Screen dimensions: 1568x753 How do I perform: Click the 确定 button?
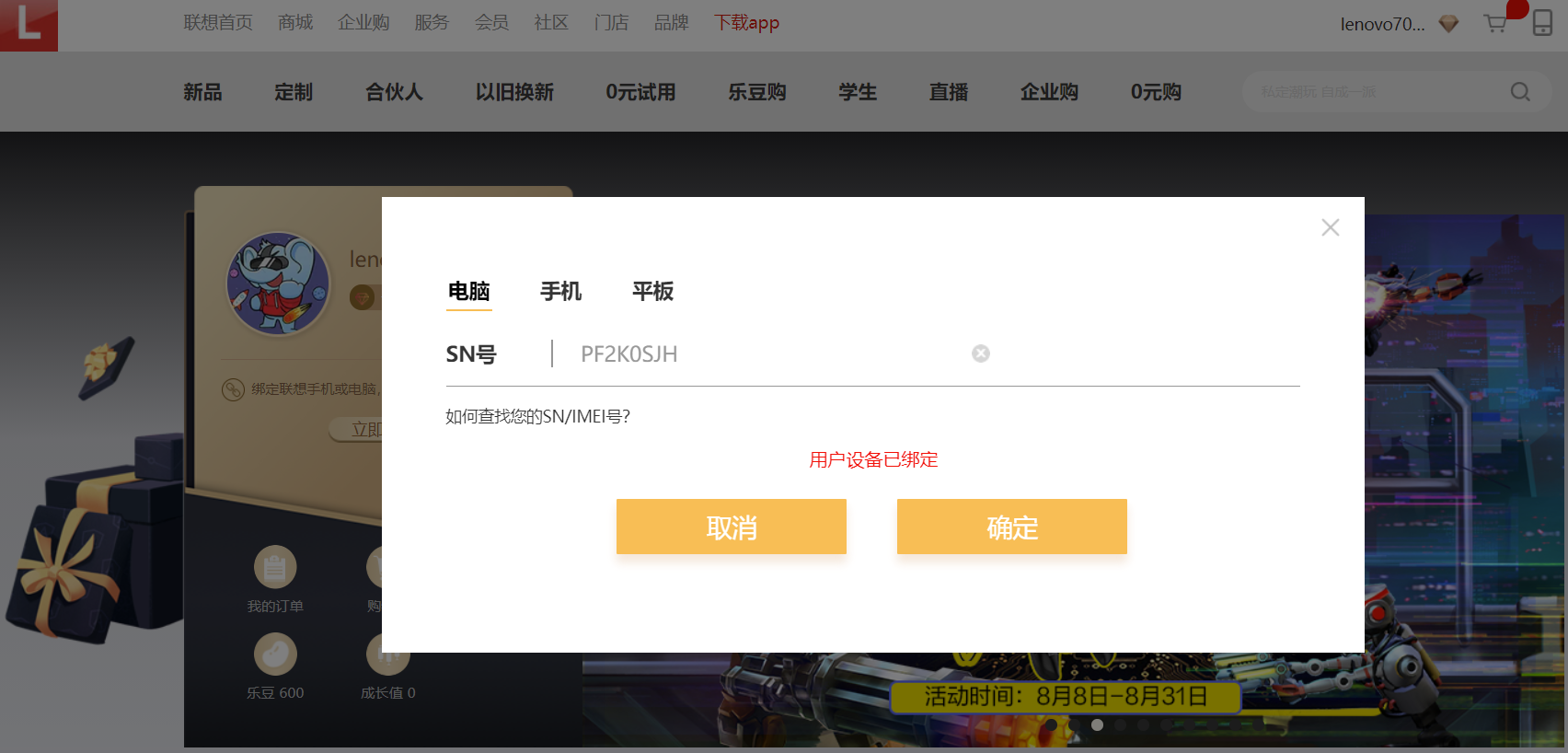tap(1012, 527)
